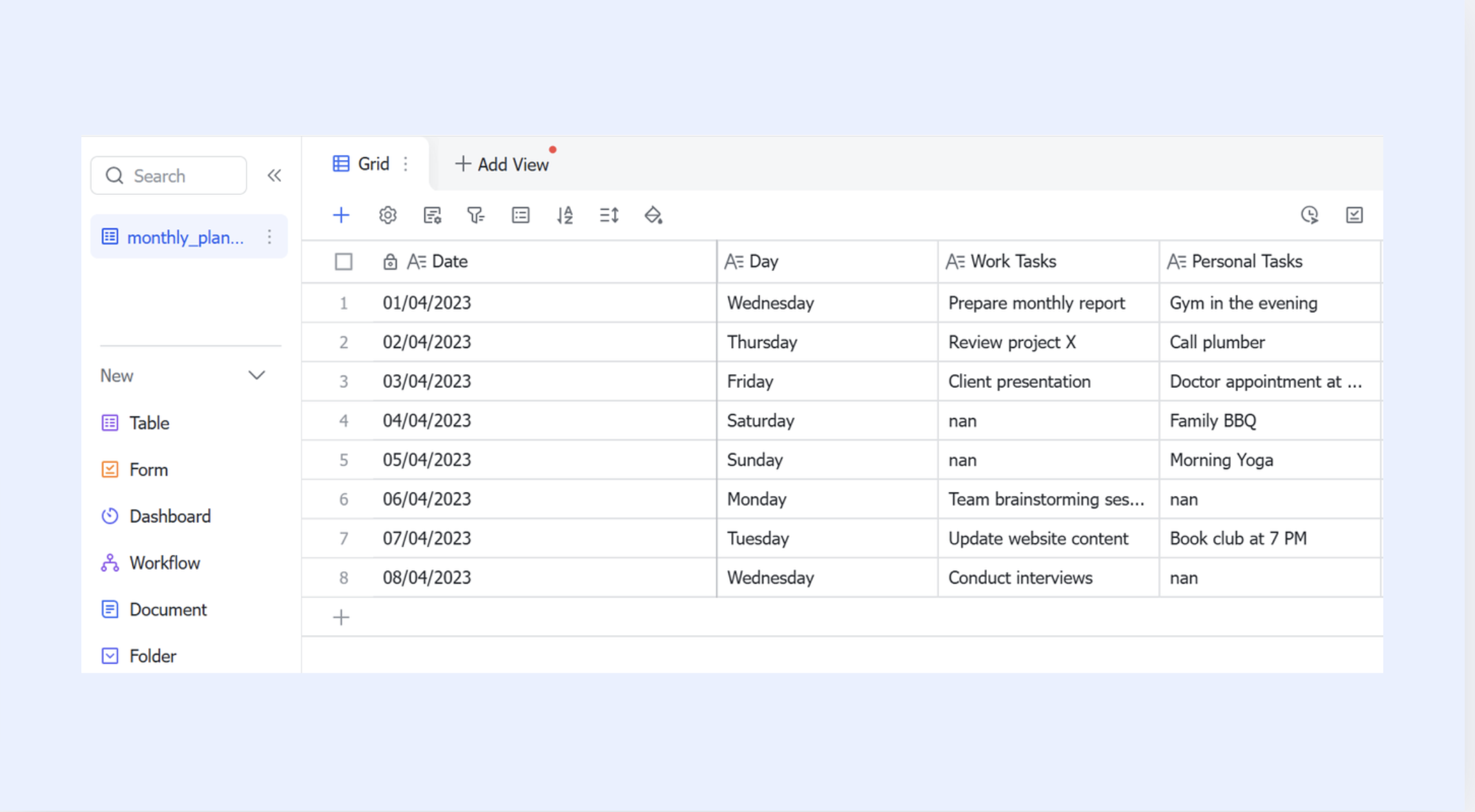
Task: Select cell '08/04/2023'
Action: [x=544, y=578]
